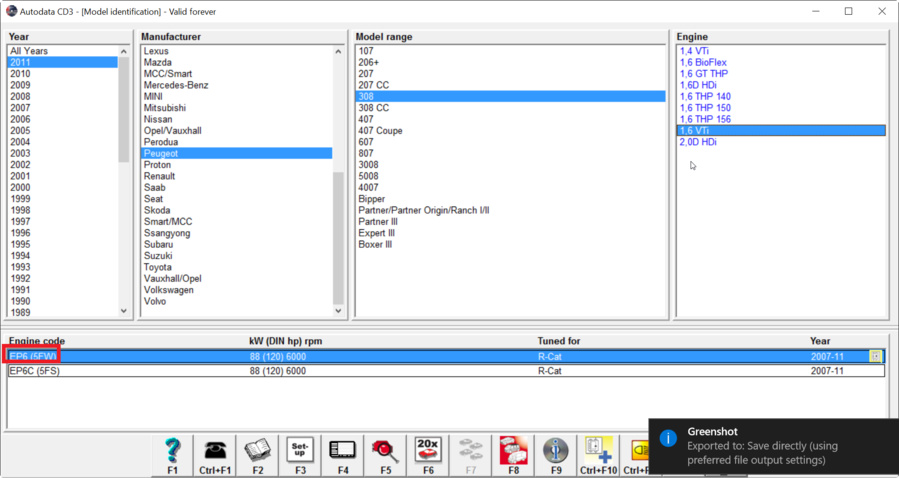
Task: Open the info disc icon labeled F9
Action: [556, 456]
